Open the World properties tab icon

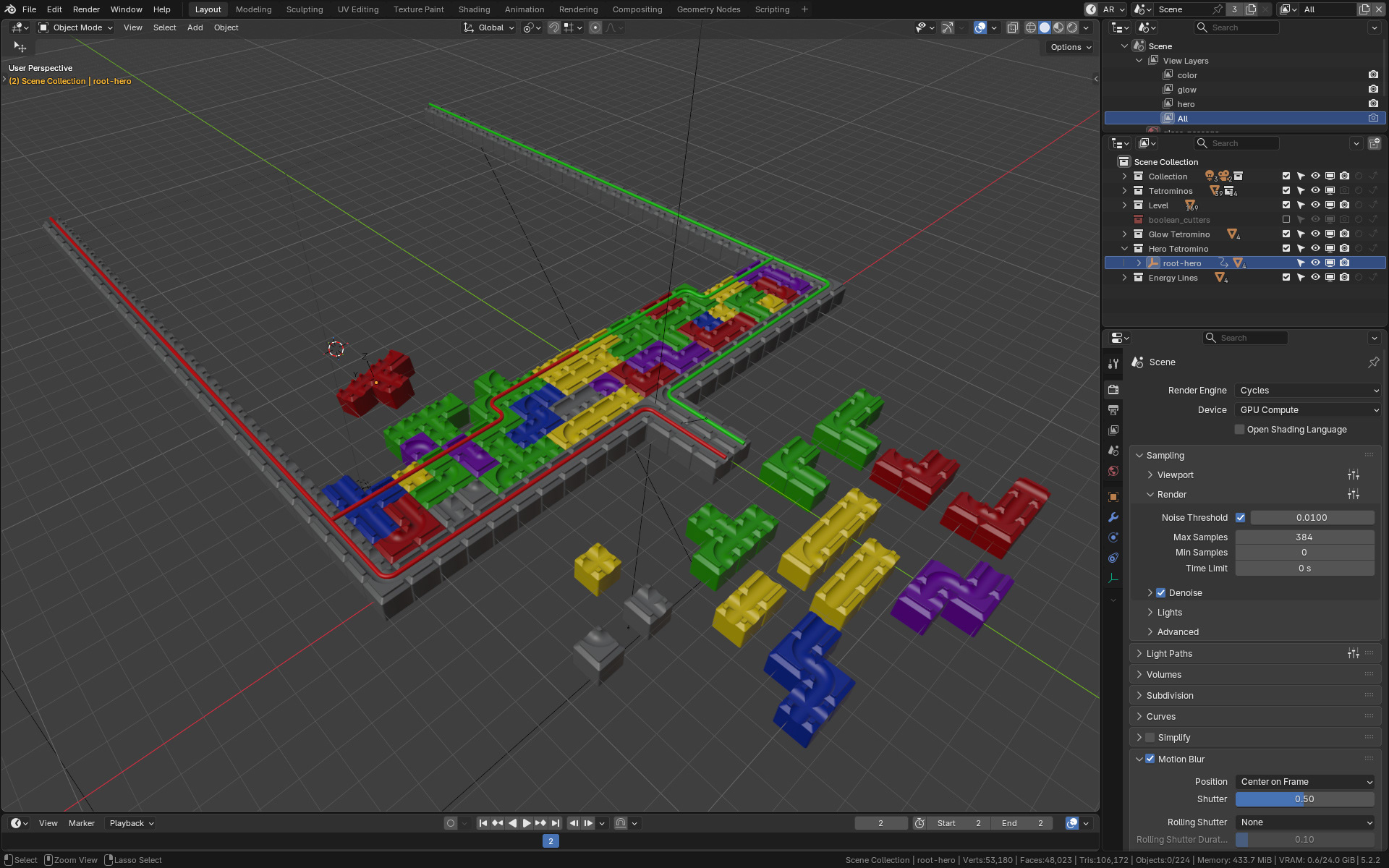click(1113, 471)
